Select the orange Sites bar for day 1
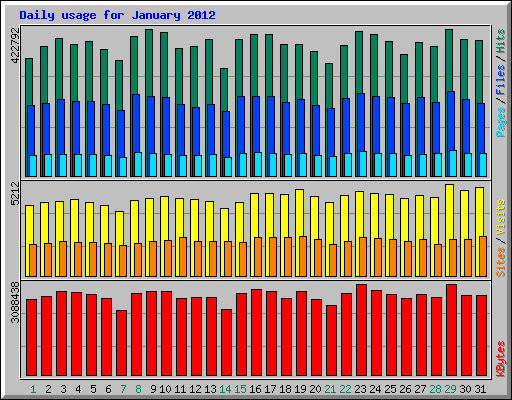 [33, 260]
